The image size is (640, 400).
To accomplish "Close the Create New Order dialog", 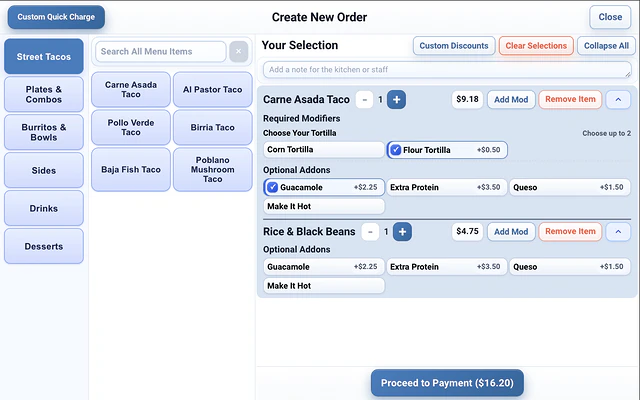I will click(x=610, y=17).
